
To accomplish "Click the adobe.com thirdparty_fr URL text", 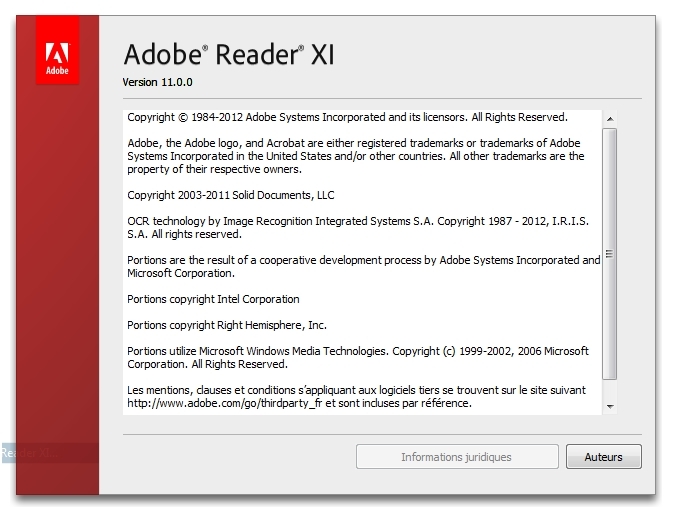I will 225,403.
